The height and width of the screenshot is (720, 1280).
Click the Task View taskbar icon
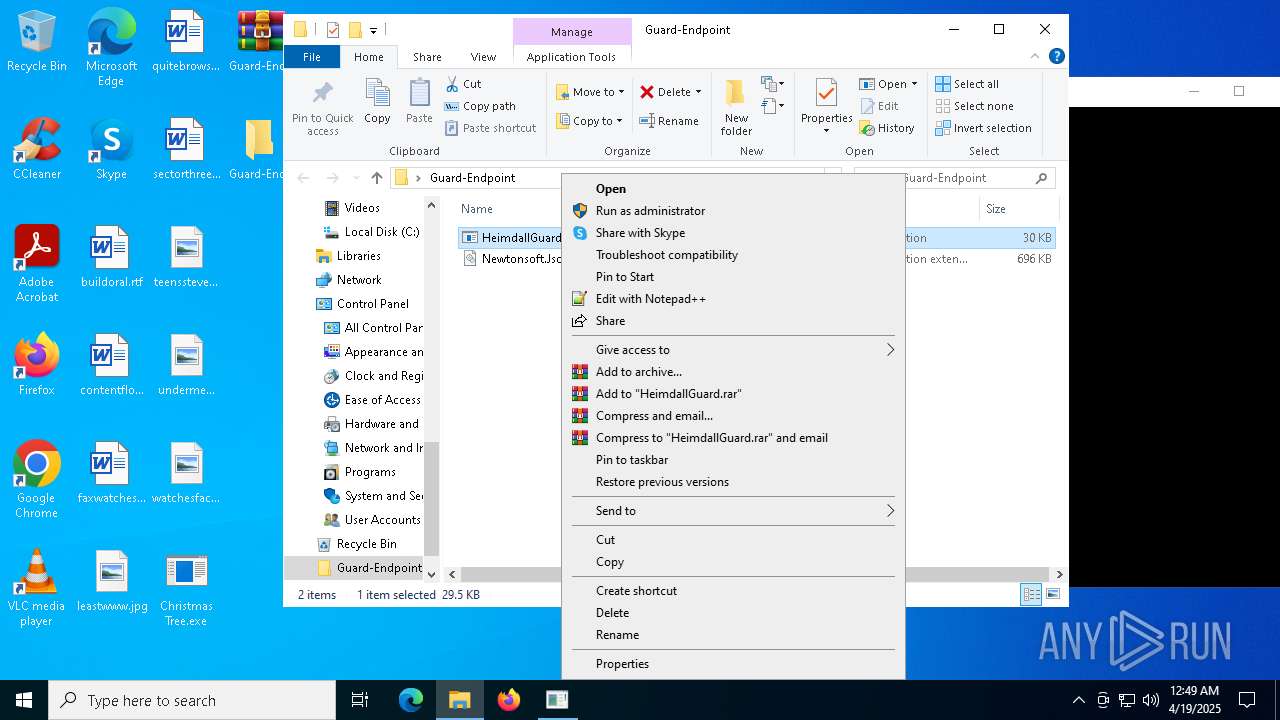tap(360, 700)
